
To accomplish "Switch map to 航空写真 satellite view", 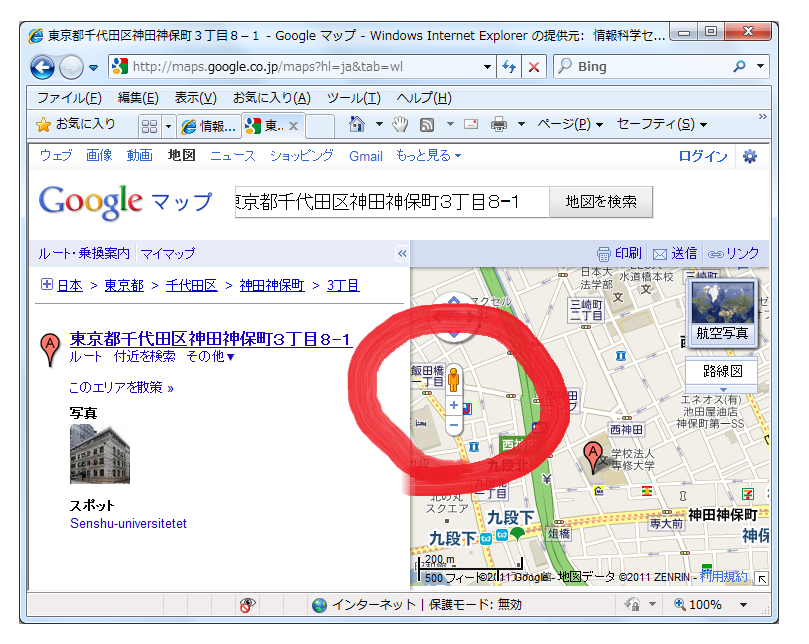I will [x=722, y=313].
